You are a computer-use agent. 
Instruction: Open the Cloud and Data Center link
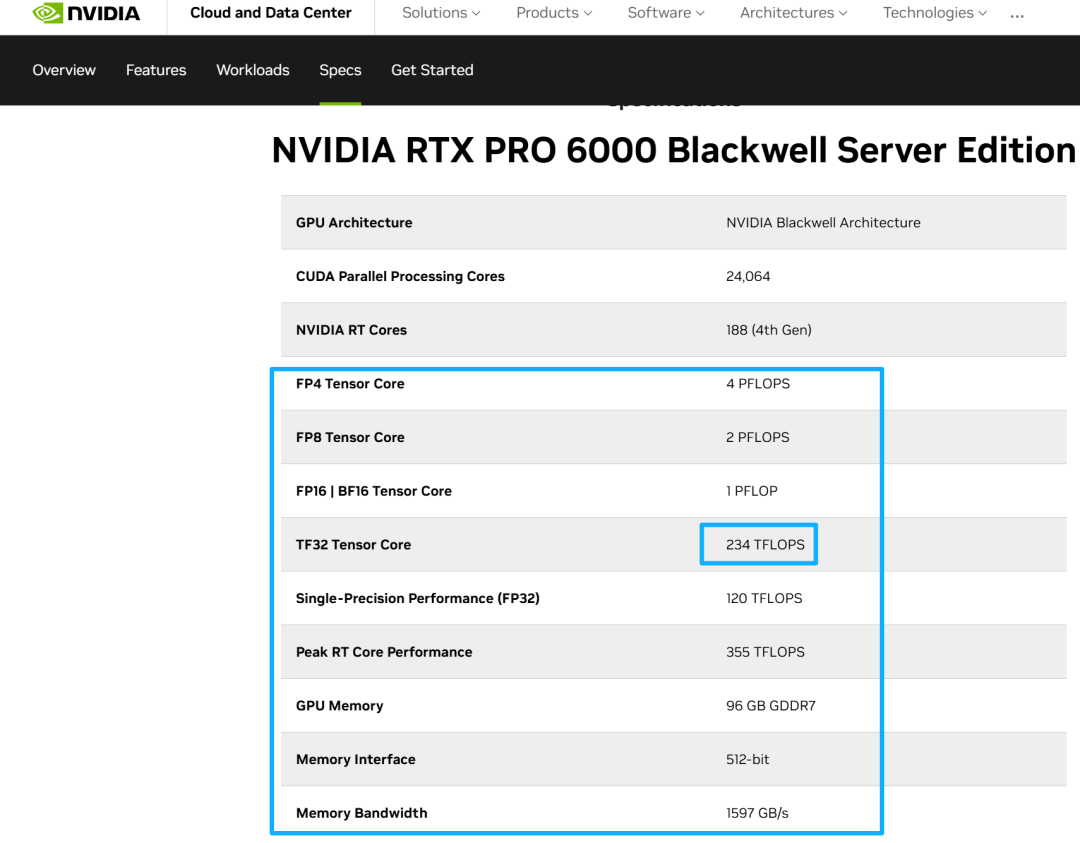click(x=271, y=12)
